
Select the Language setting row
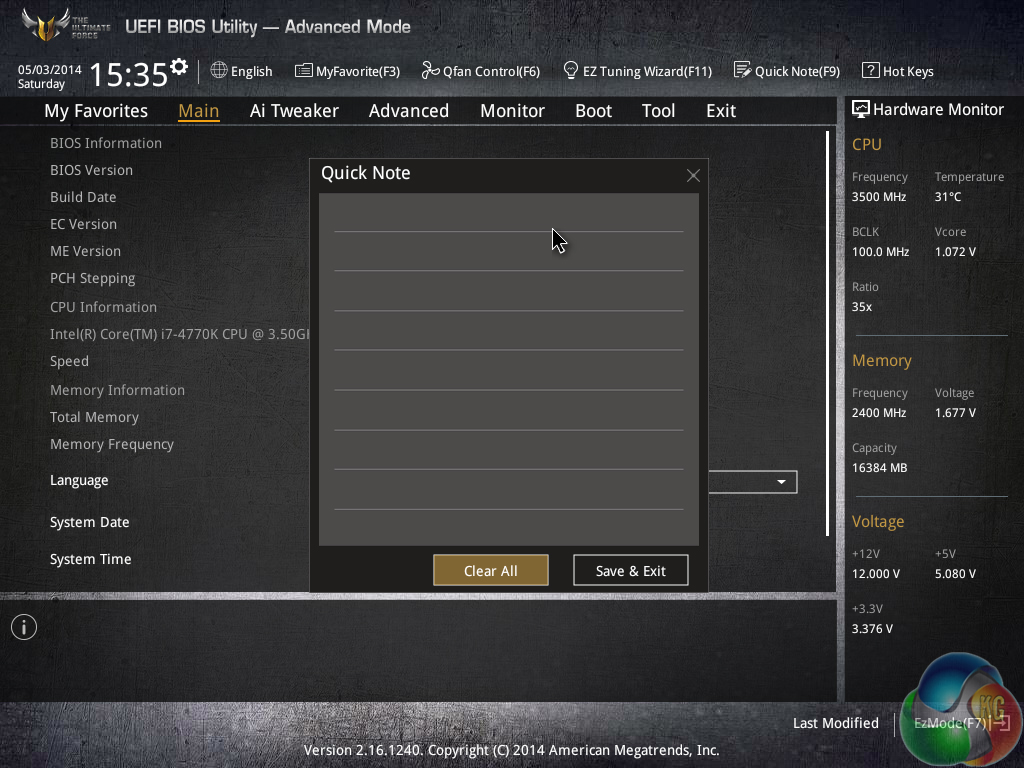click(79, 480)
